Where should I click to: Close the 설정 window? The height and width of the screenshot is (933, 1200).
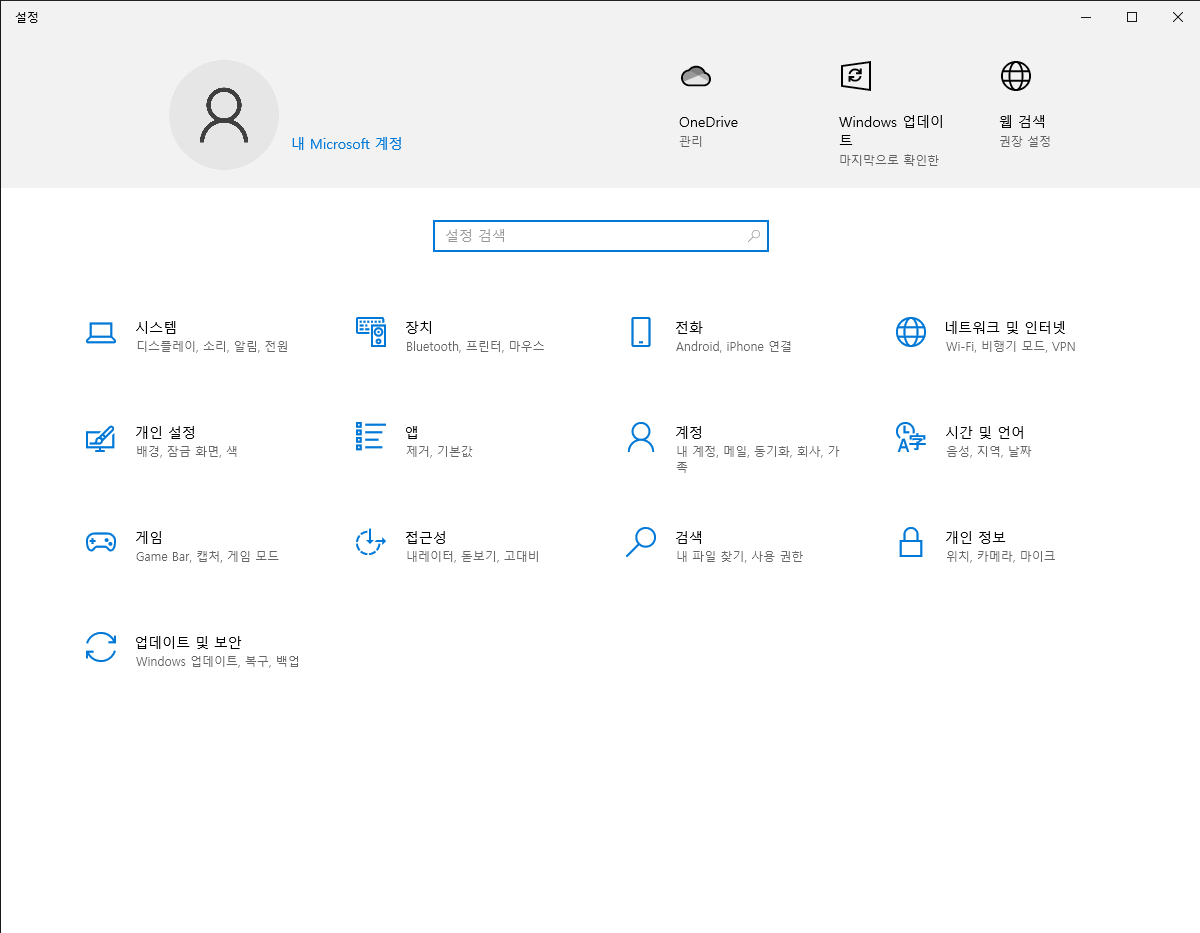tap(1177, 16)
